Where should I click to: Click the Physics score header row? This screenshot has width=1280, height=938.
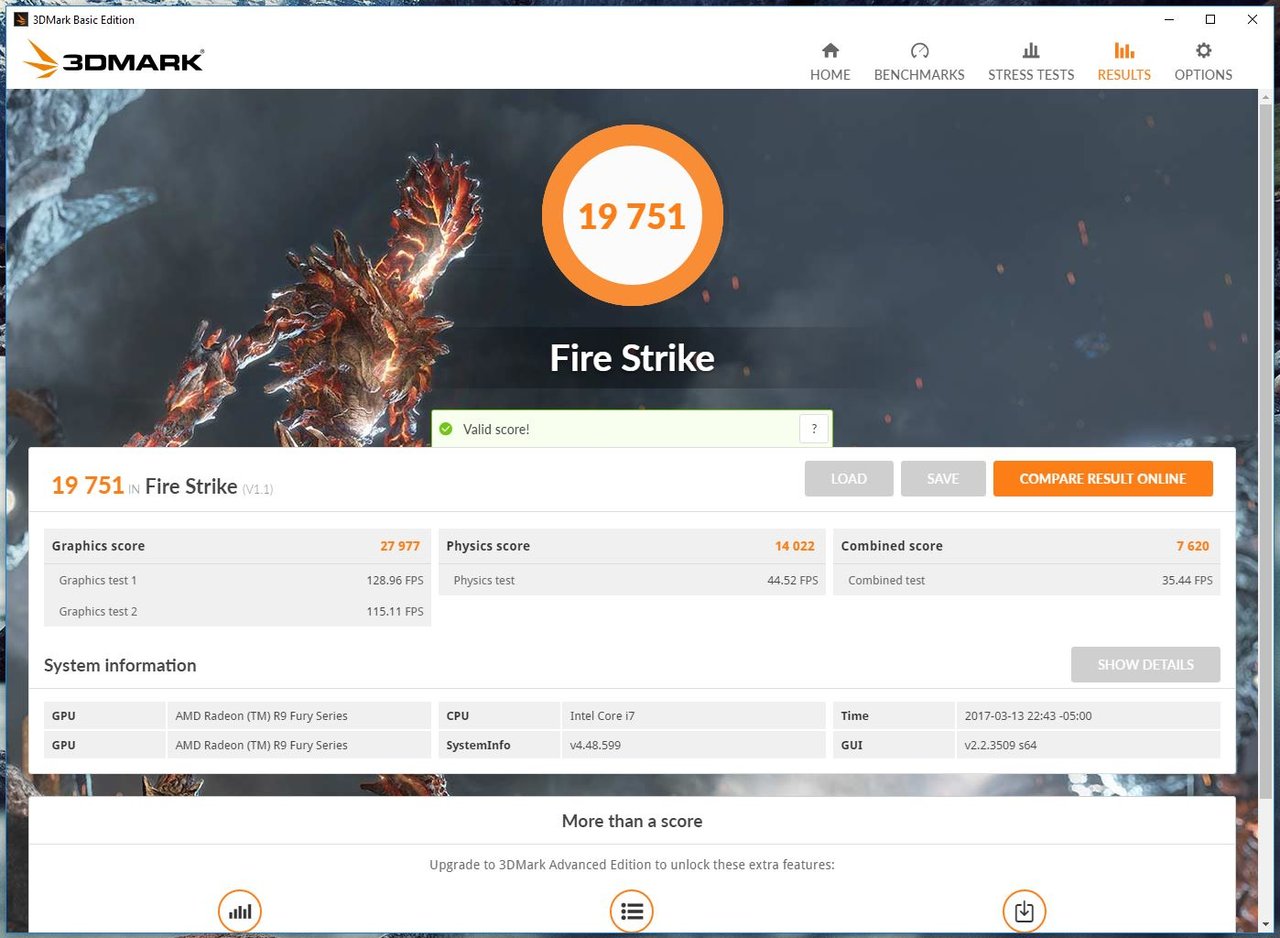pyautogui.click(x=632, y=546)
